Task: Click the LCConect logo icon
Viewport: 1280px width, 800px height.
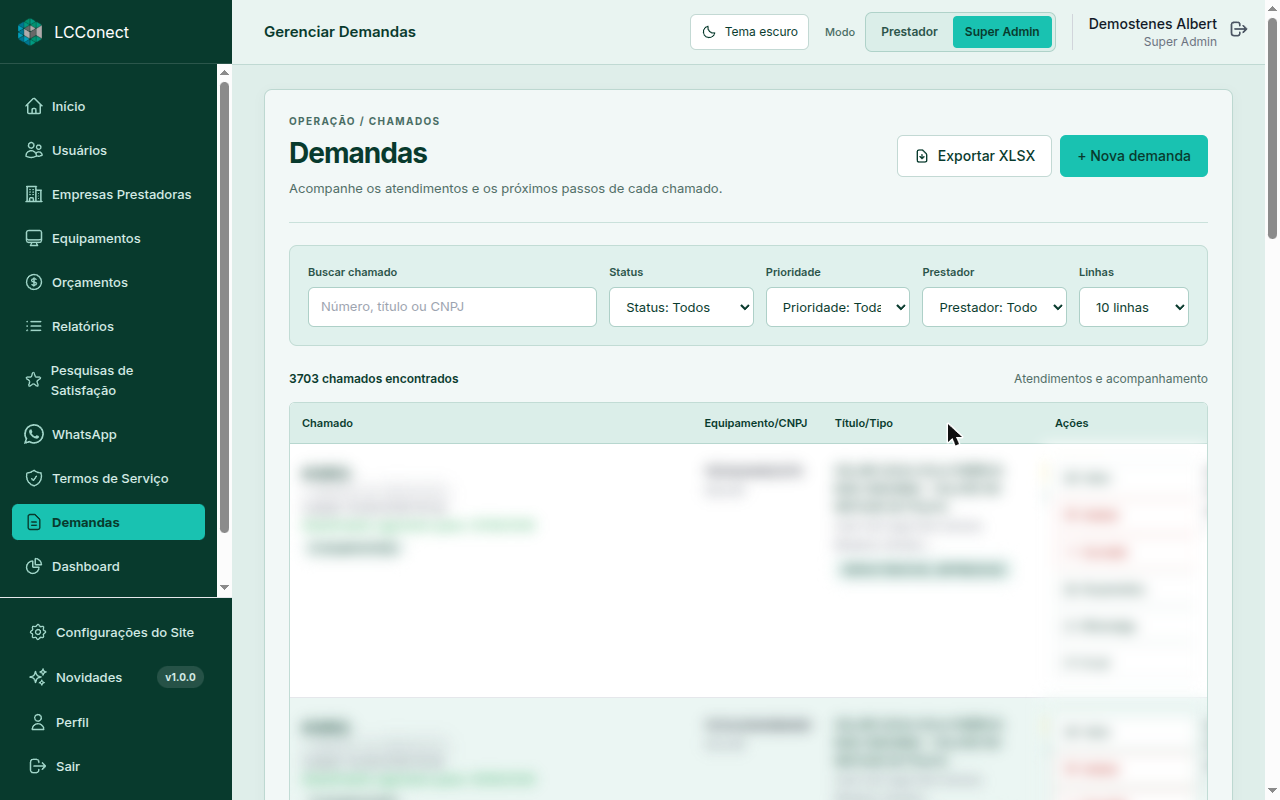Action: pyautogui.click(x=30, y=32)
